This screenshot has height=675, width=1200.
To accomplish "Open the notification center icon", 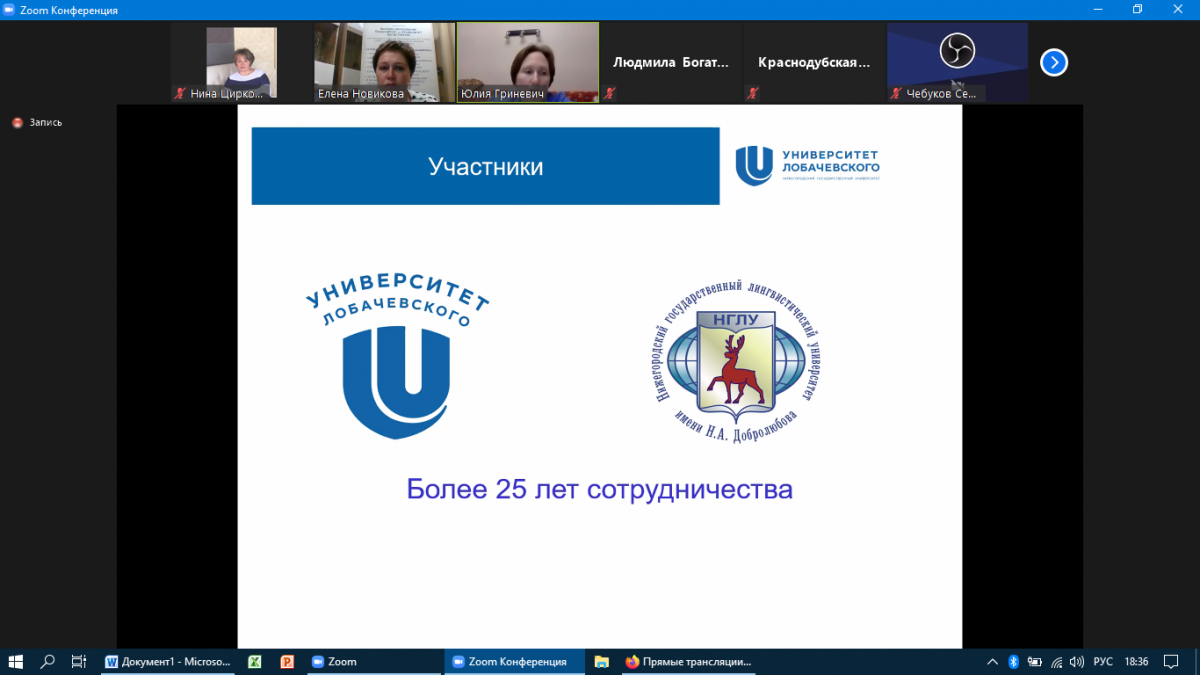I will pos(1170,661).
